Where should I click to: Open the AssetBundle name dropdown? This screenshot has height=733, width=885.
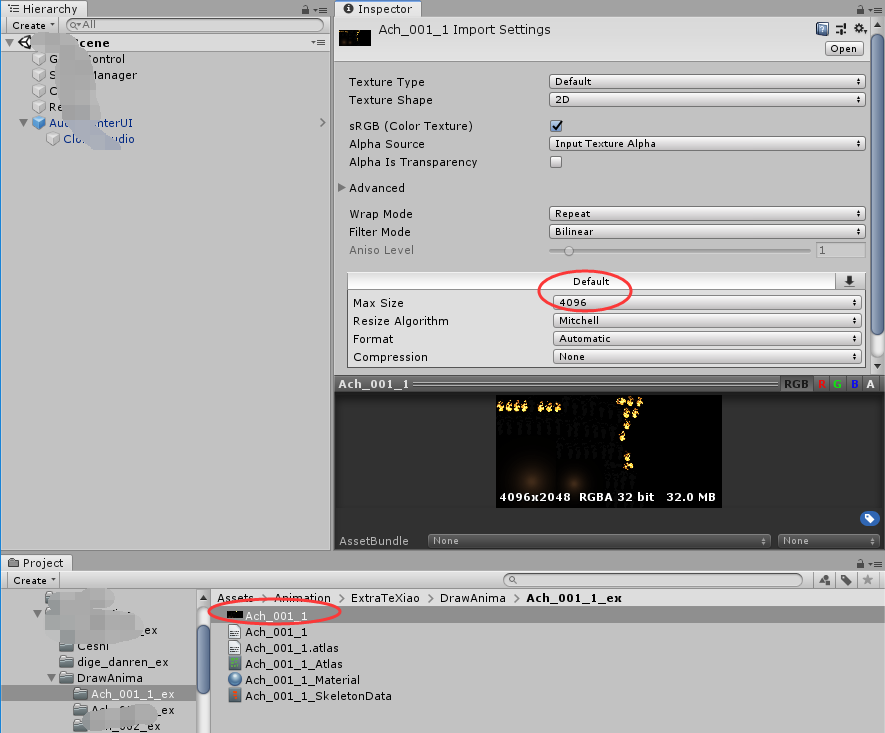click(599, 541)
